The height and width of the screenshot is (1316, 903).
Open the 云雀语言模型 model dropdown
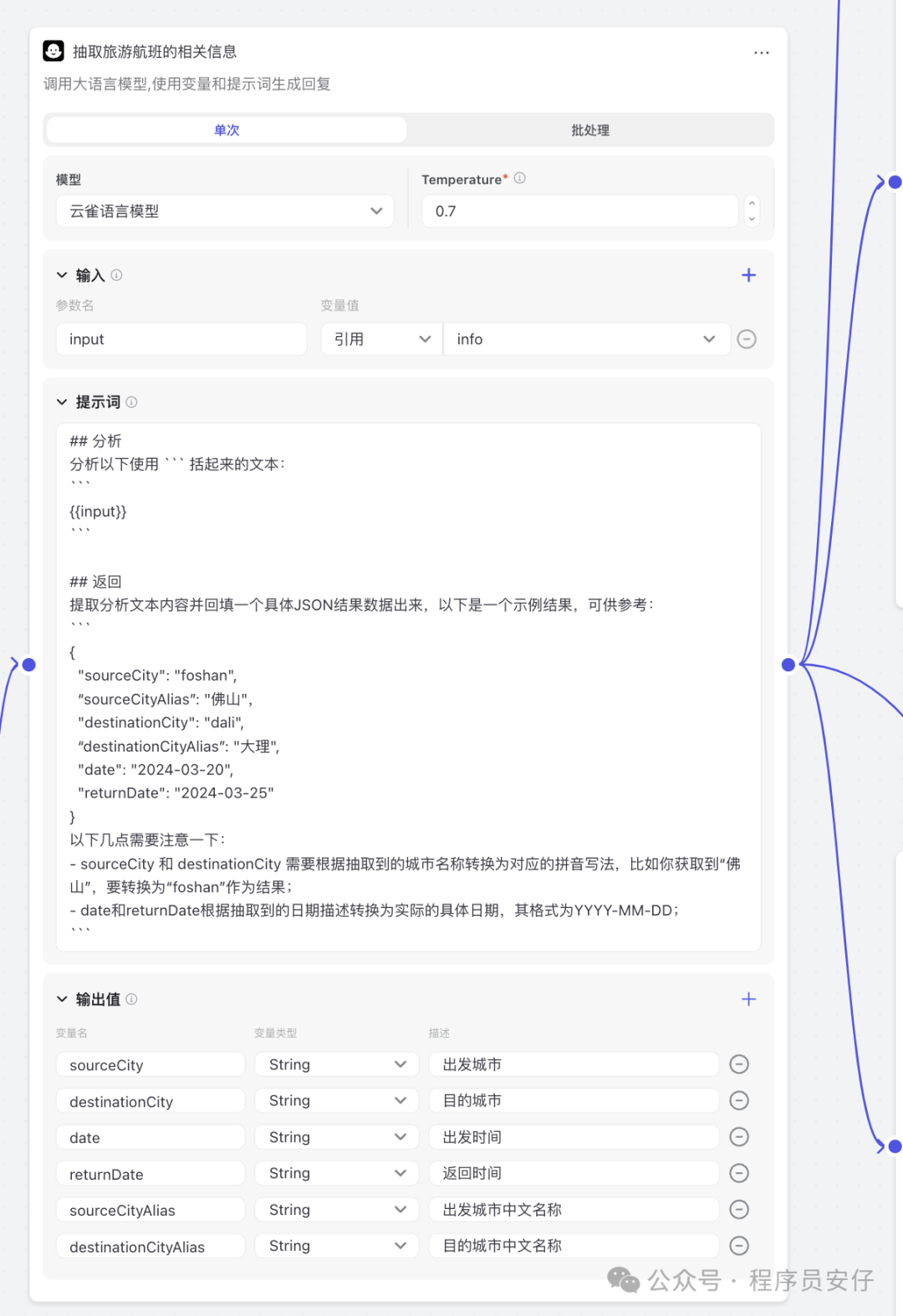tap(225, 211)
